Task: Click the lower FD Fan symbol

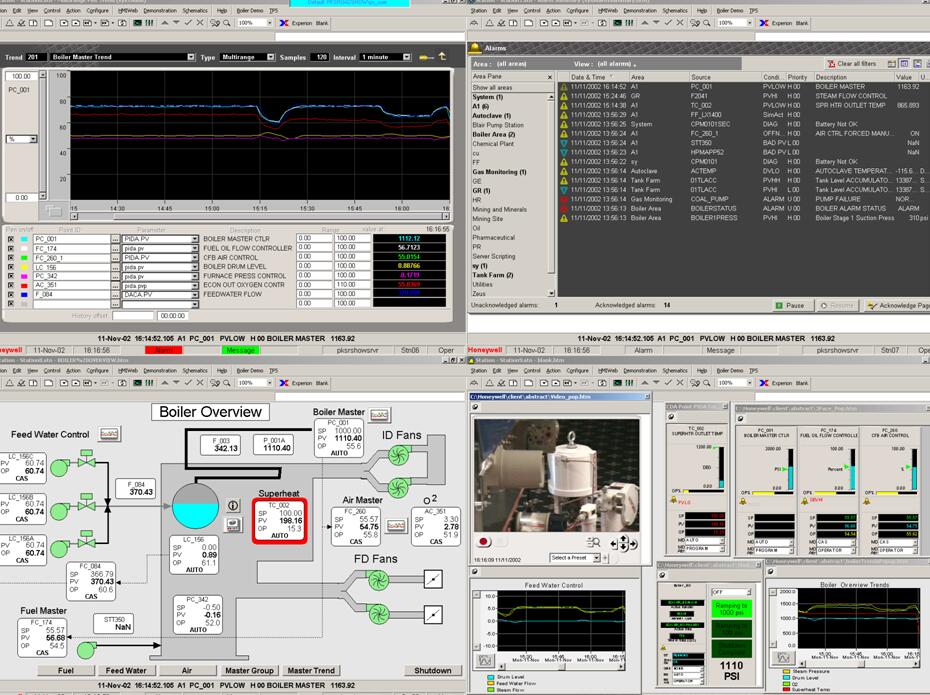Action: coord(378,614)
